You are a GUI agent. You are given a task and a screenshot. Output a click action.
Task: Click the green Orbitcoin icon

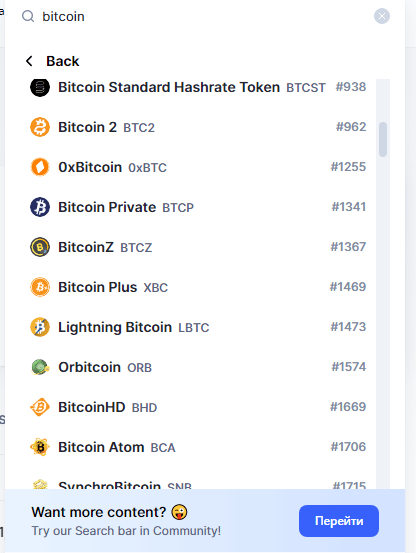(40, 367)
